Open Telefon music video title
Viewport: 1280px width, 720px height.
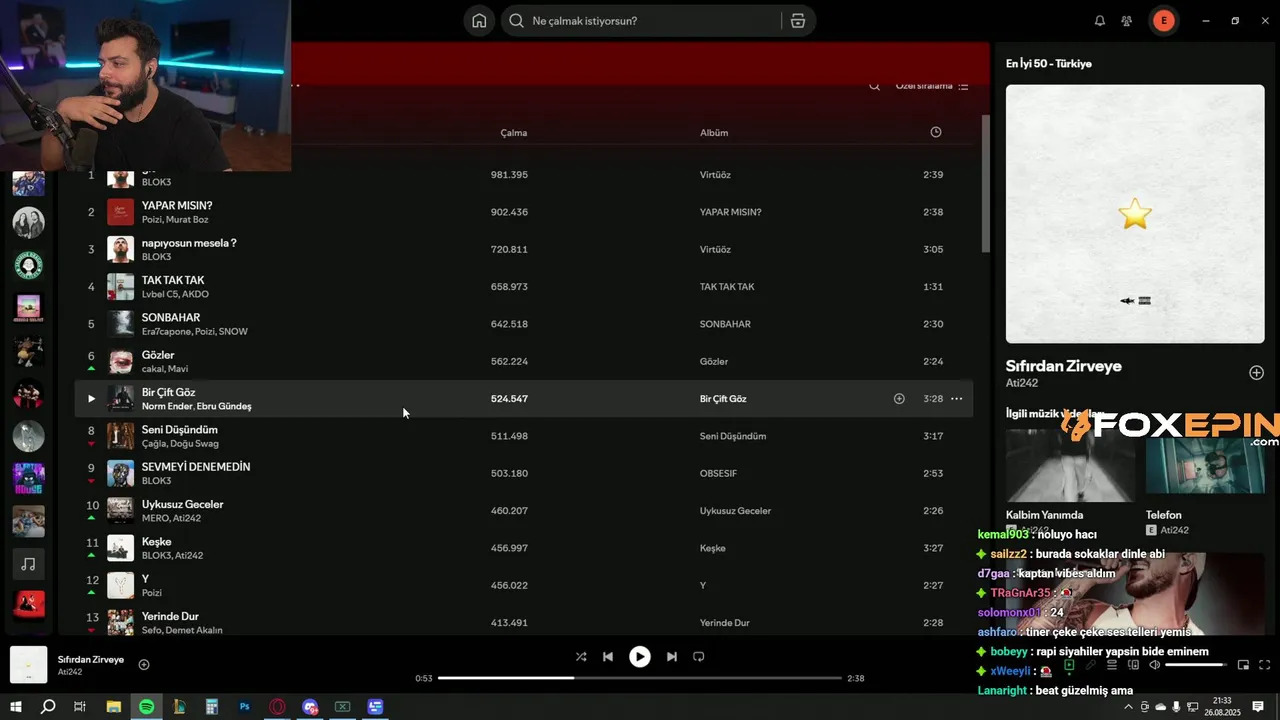click(1164, 515)
